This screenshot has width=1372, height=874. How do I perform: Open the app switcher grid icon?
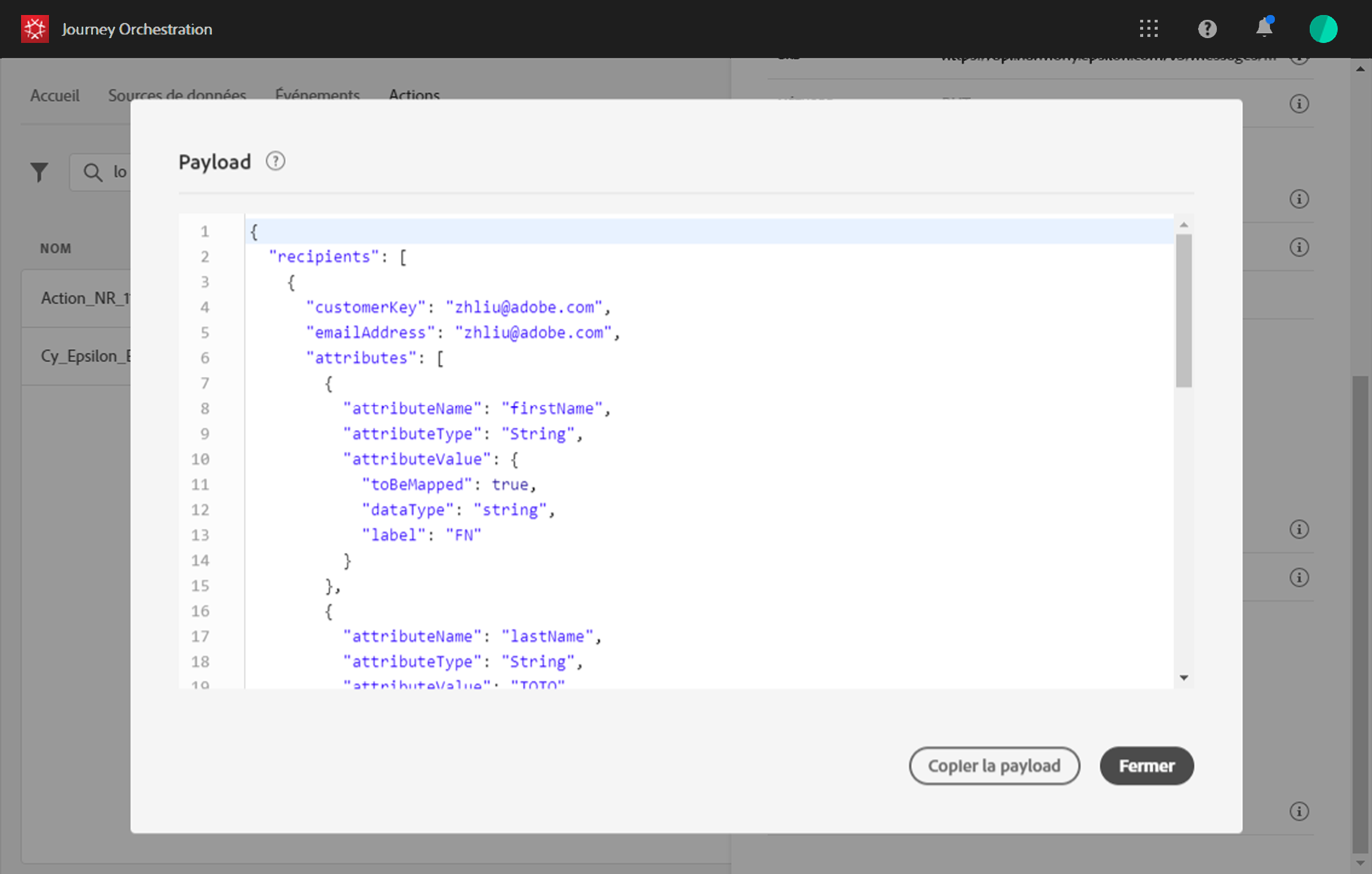1149,29
